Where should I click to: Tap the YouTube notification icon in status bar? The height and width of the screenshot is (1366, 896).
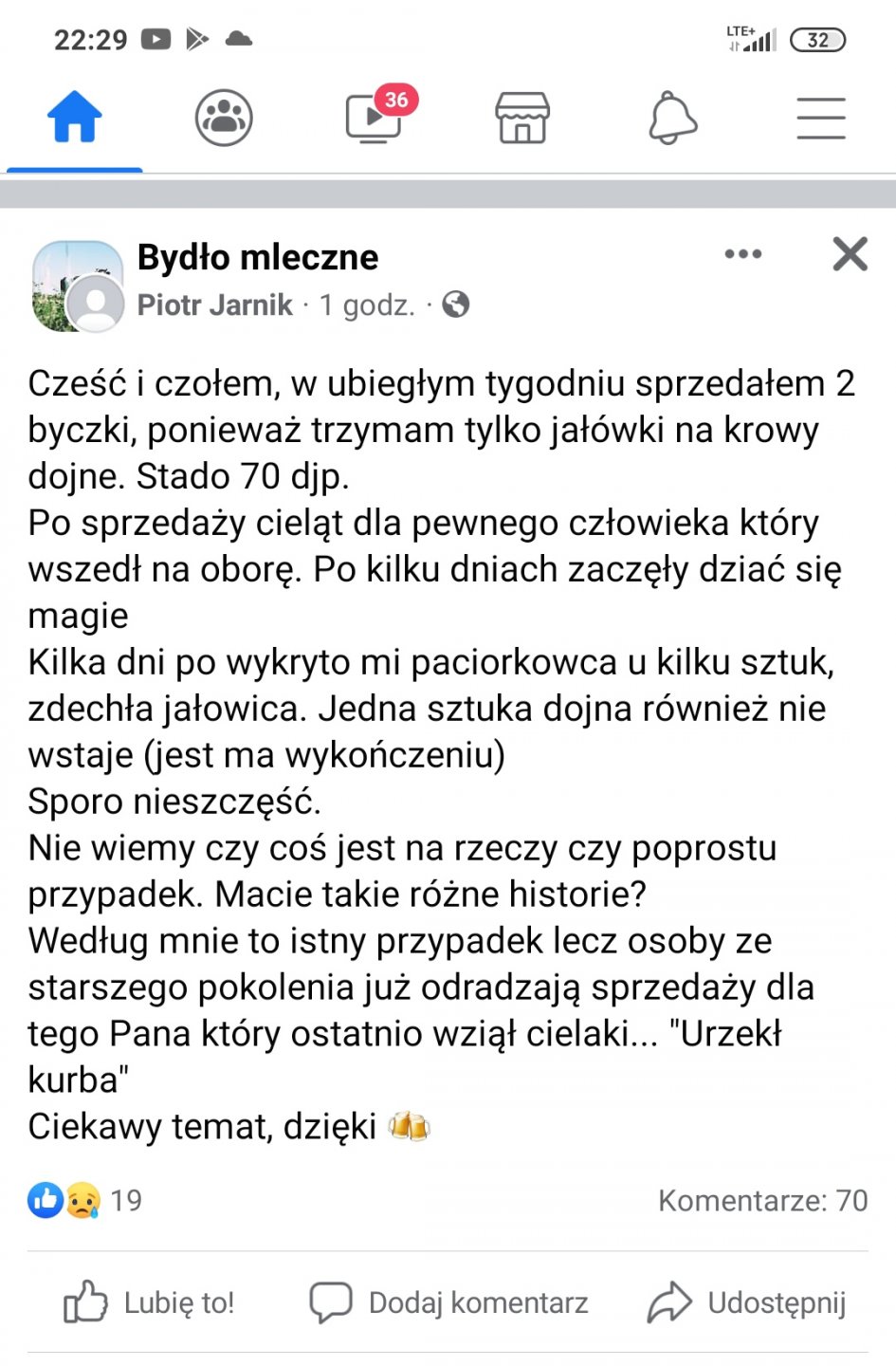[155, 39]
